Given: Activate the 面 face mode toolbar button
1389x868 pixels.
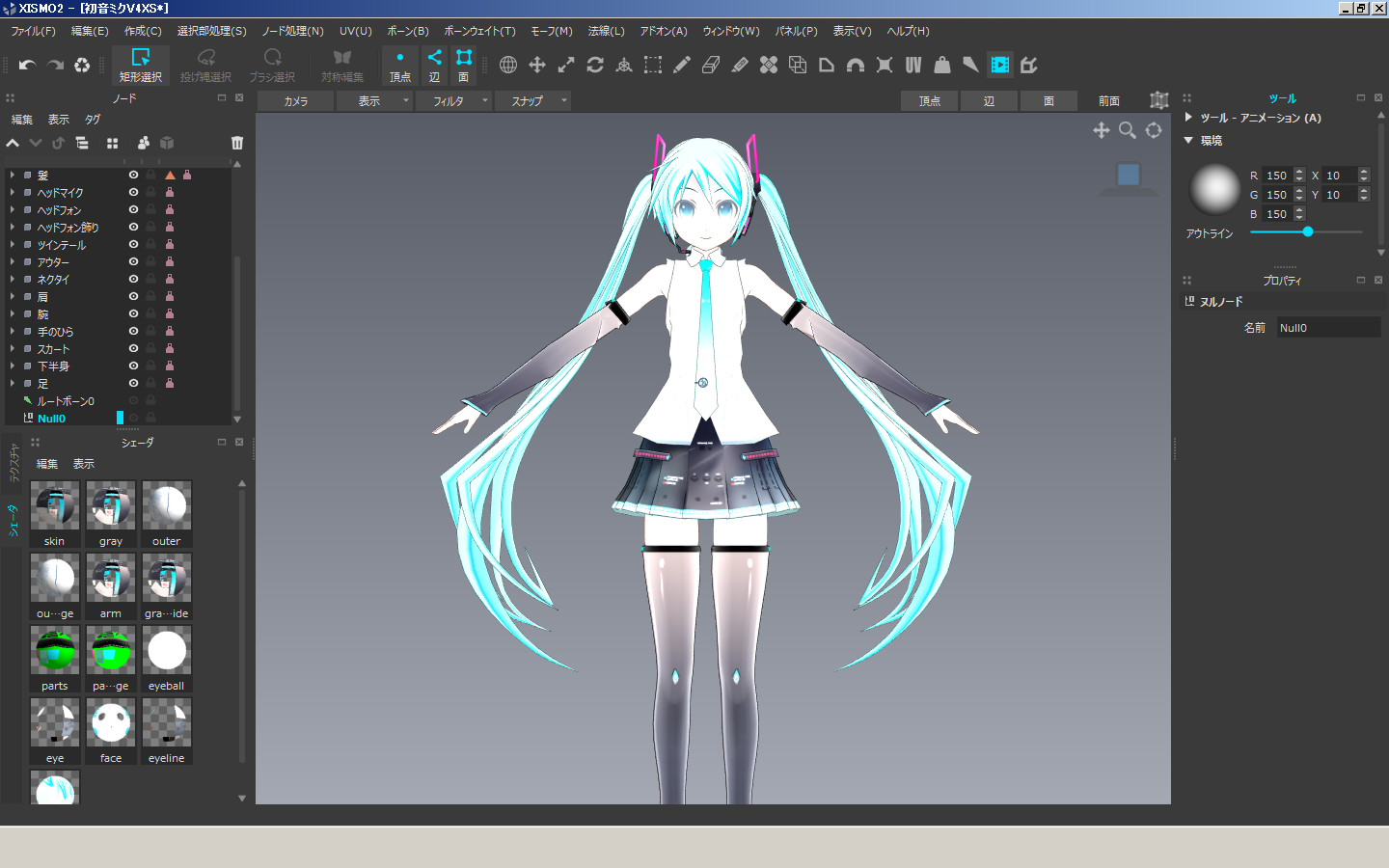Looking at the screenshot, I should 464,66.
